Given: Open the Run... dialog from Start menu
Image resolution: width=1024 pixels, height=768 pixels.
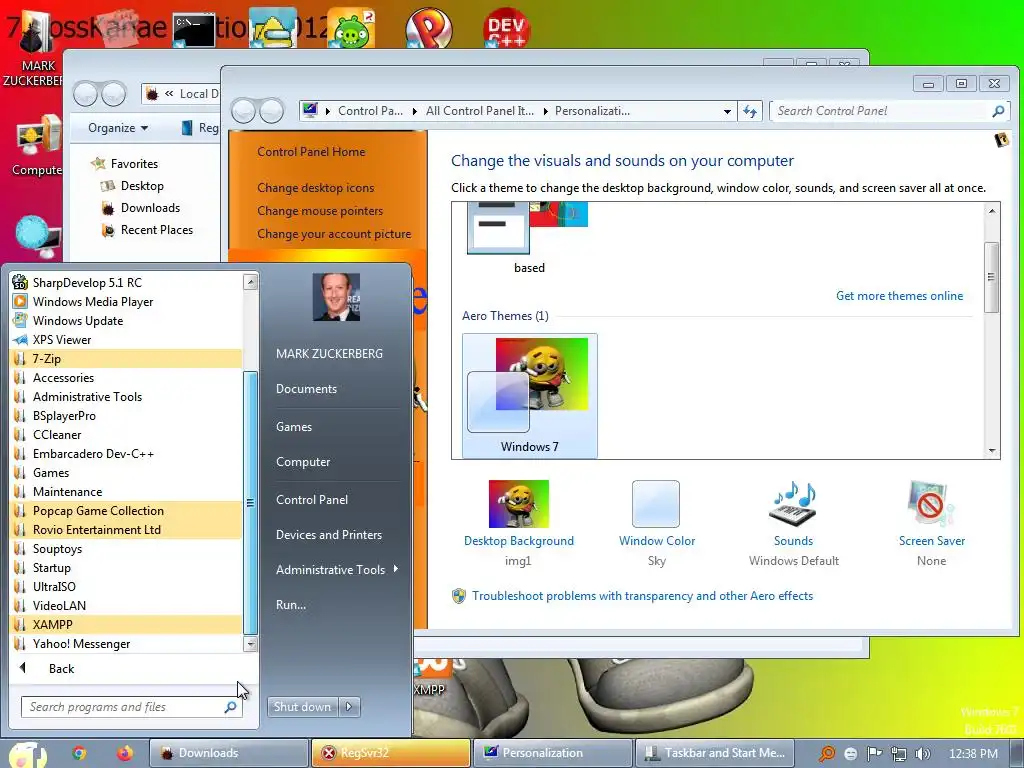Looking at the screenshot, I should [291, 605].
